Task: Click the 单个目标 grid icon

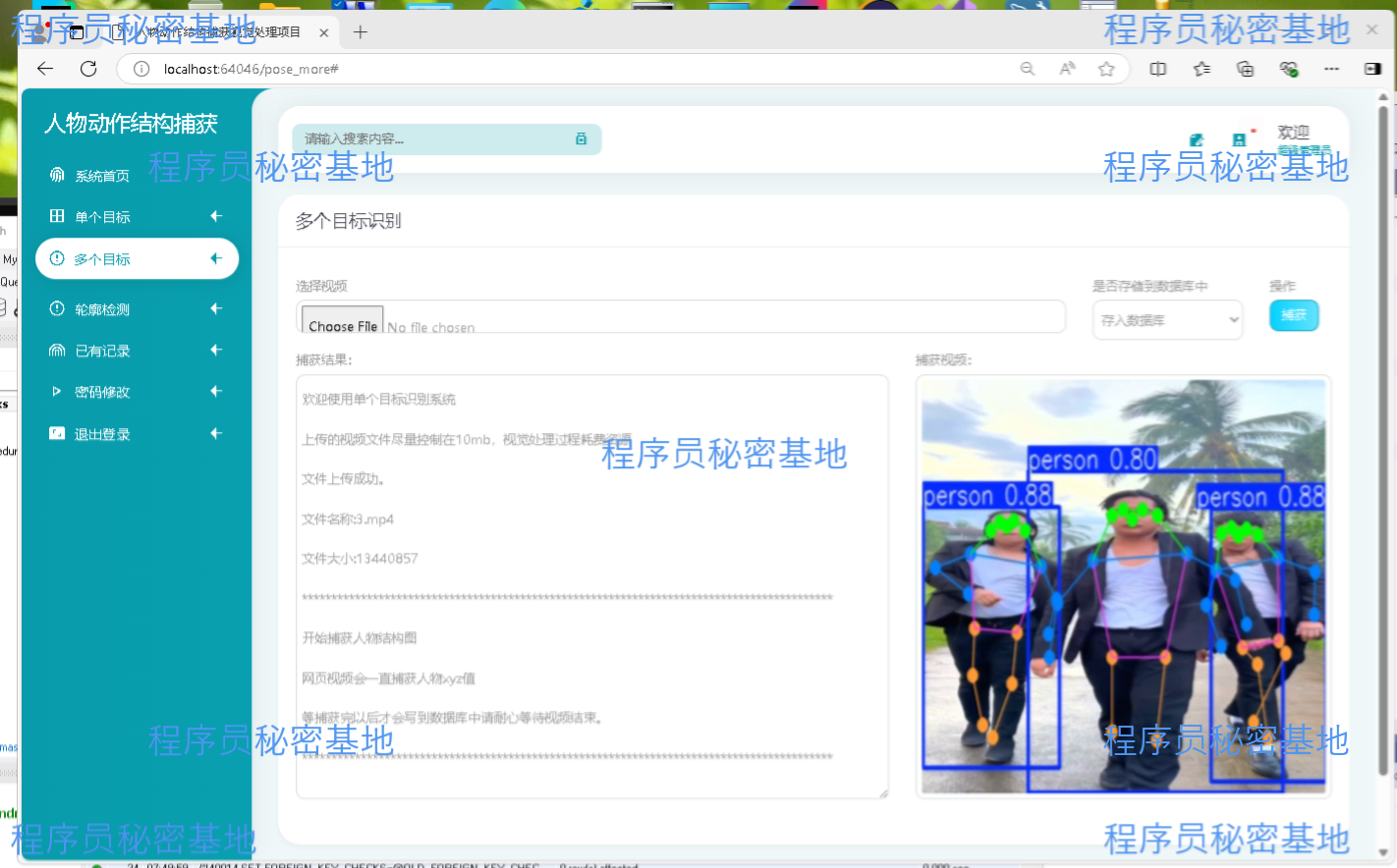Action: tap(57, 216)
